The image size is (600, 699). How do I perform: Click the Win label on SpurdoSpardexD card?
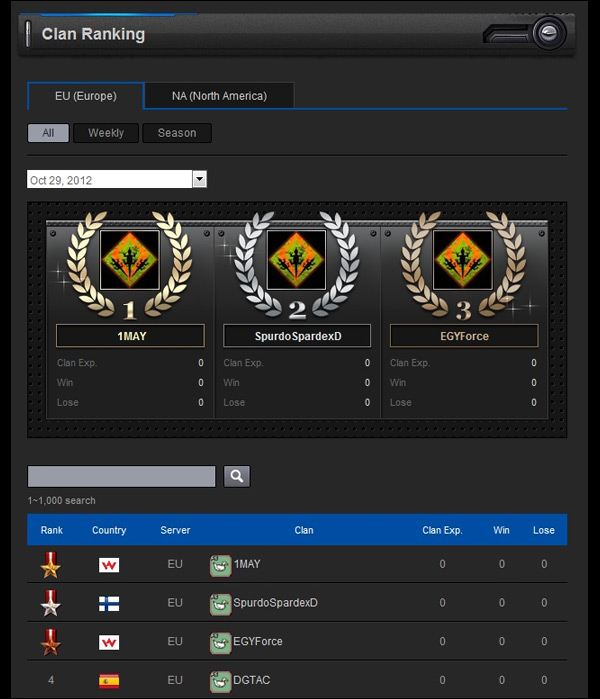pos(231,382)
